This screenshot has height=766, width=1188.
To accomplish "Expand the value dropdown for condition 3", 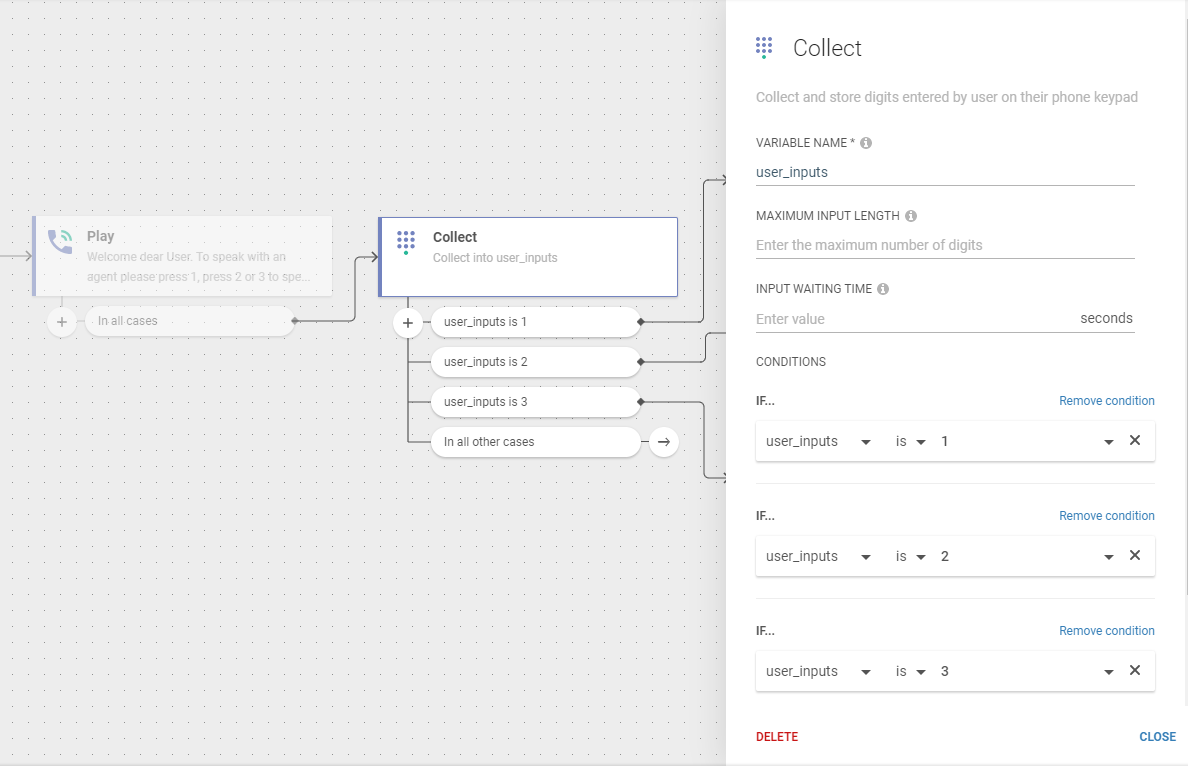I will pyautogui.click(x=1108, y=672).
